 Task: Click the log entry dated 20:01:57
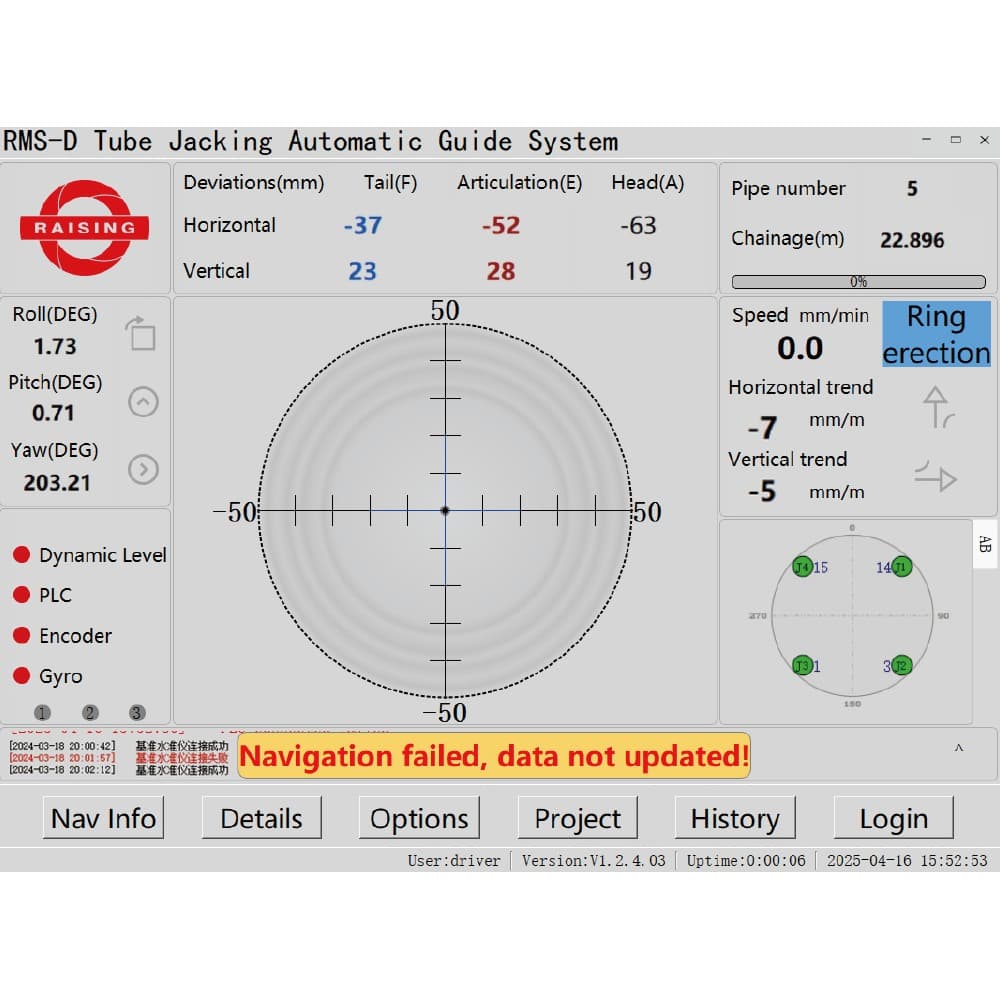(x=119, y=758)
